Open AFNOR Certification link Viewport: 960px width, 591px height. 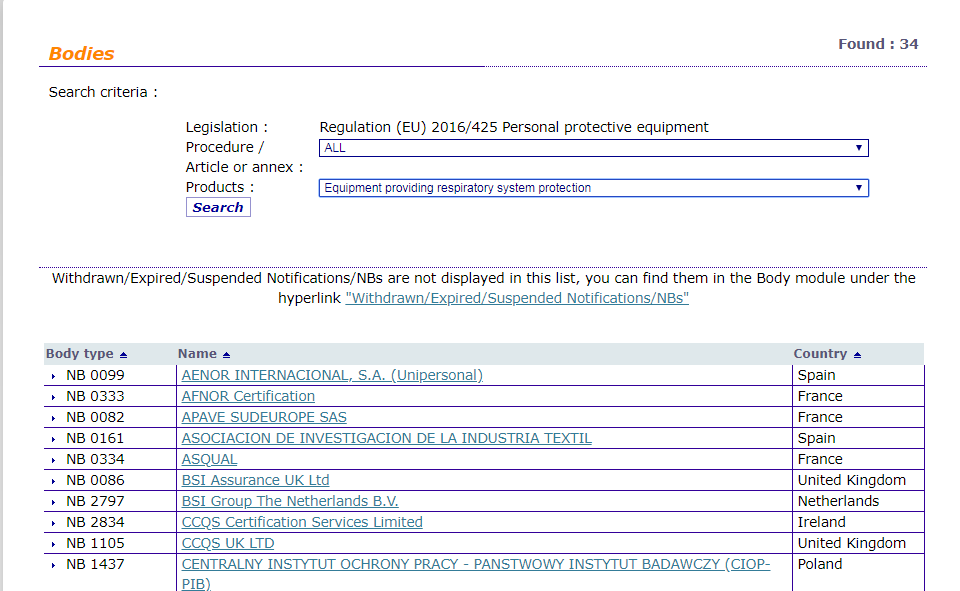point(248,396)
